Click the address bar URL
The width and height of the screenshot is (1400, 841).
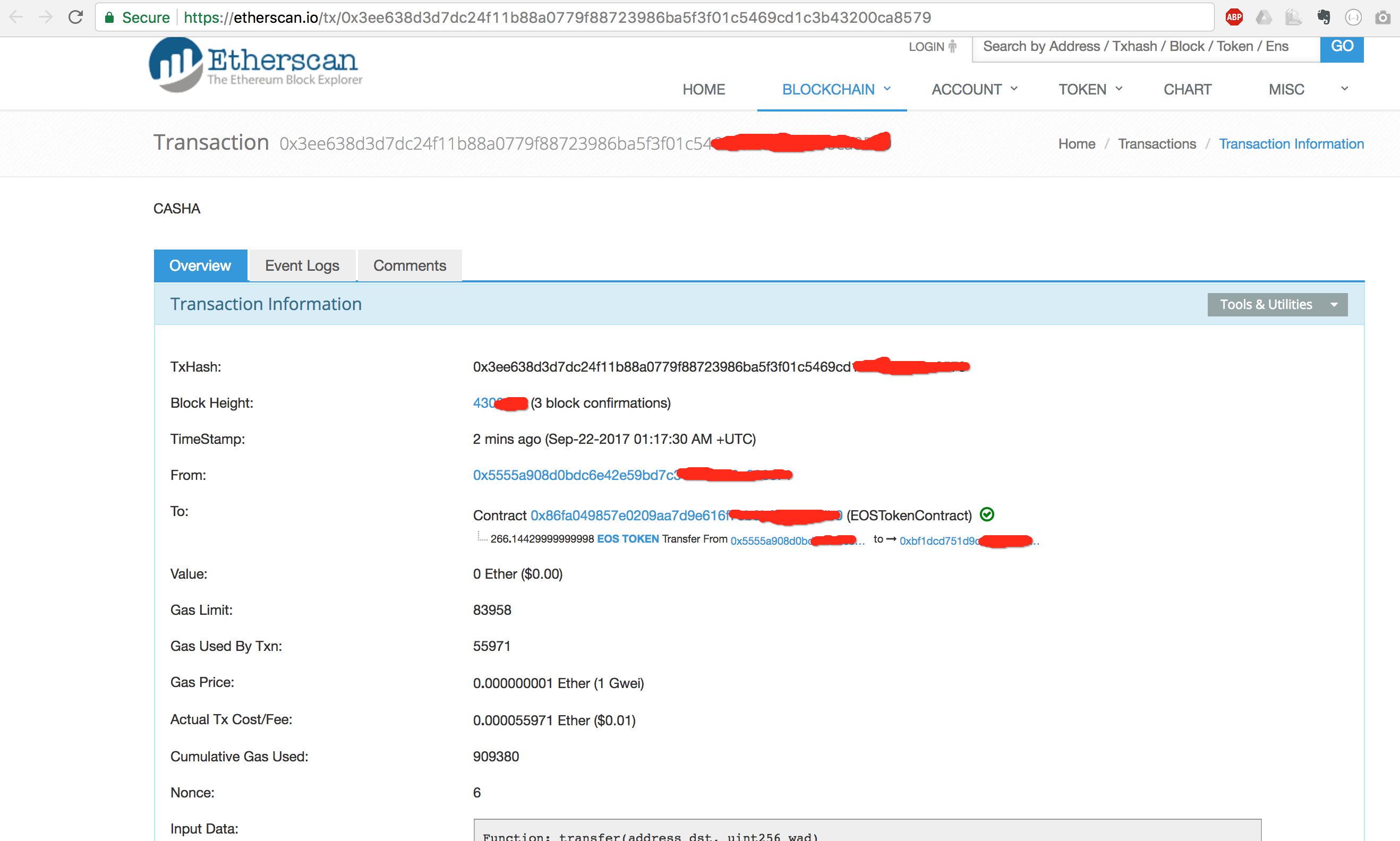[x=557, y=18]
